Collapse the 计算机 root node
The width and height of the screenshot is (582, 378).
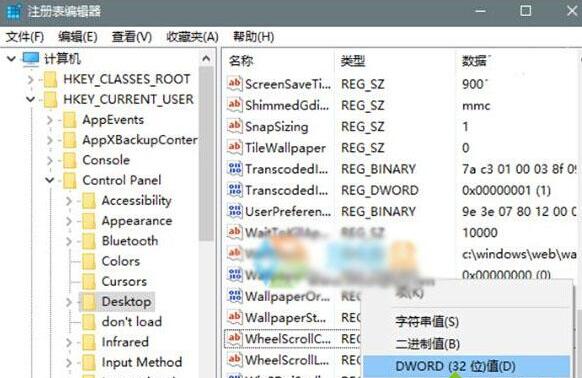pos(11,59)
